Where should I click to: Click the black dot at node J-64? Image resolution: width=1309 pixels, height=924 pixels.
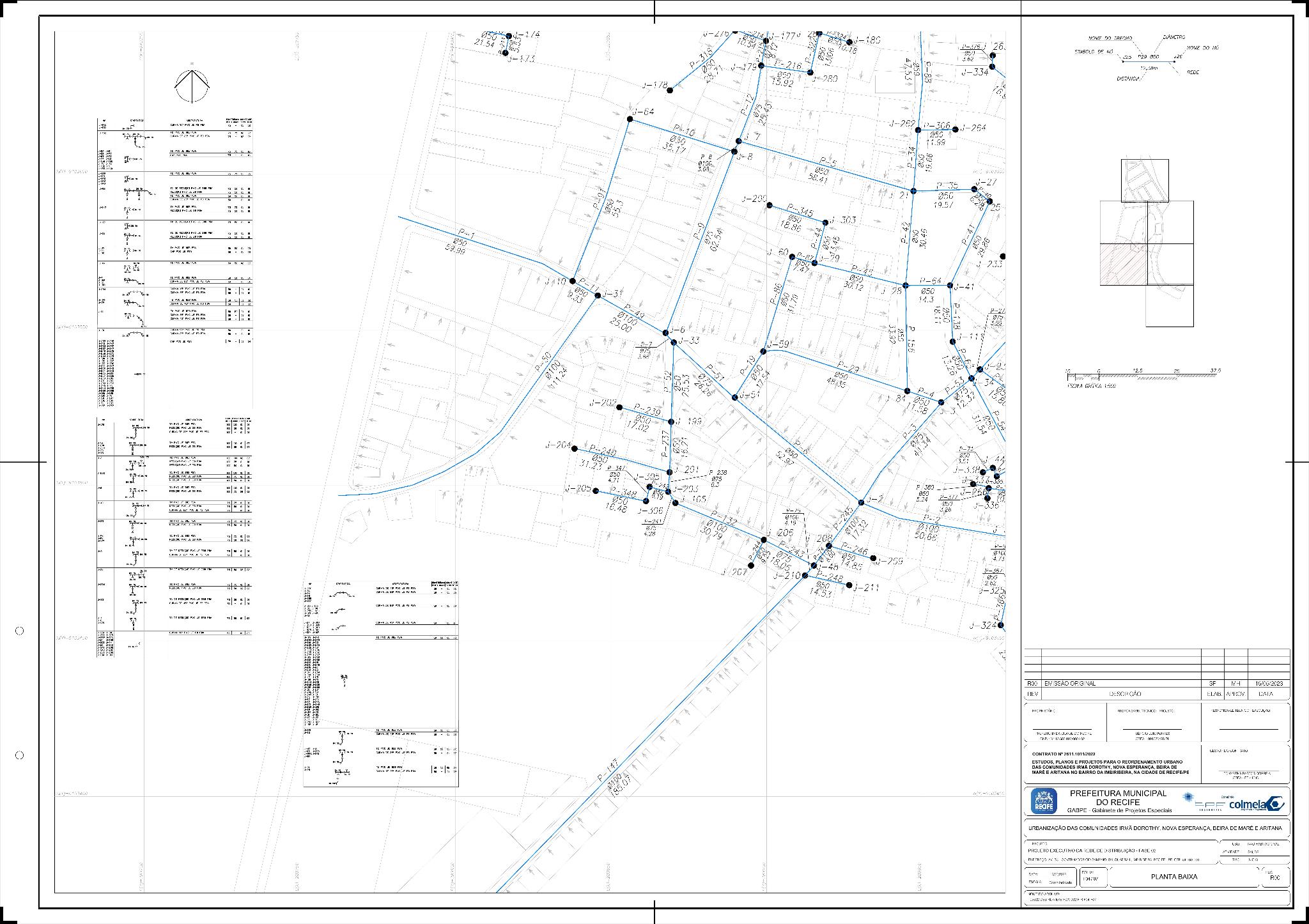click(x=629, y=119)
